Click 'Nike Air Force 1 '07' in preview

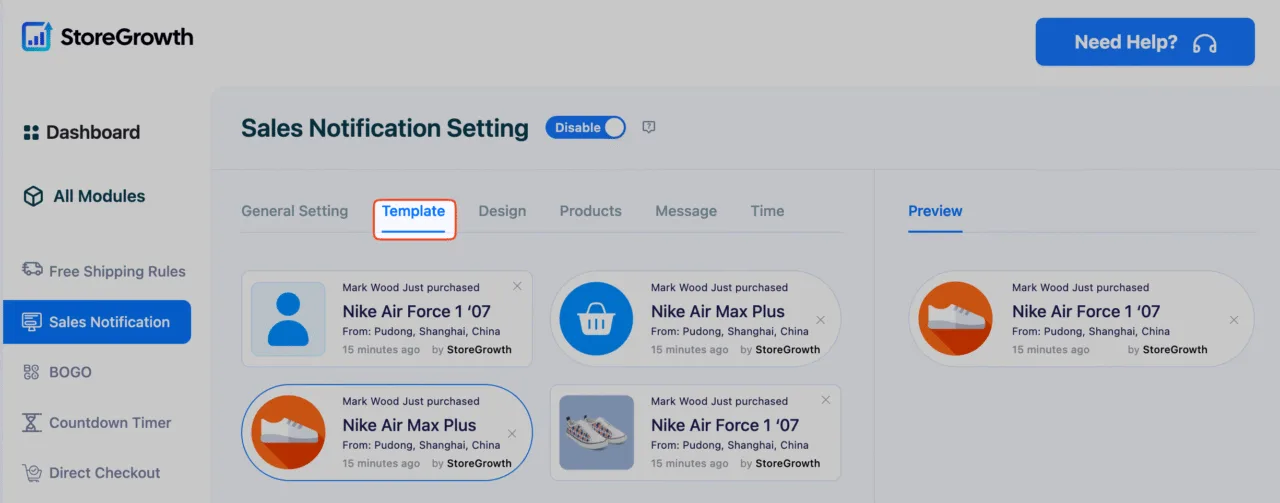tap(1086, 311)
